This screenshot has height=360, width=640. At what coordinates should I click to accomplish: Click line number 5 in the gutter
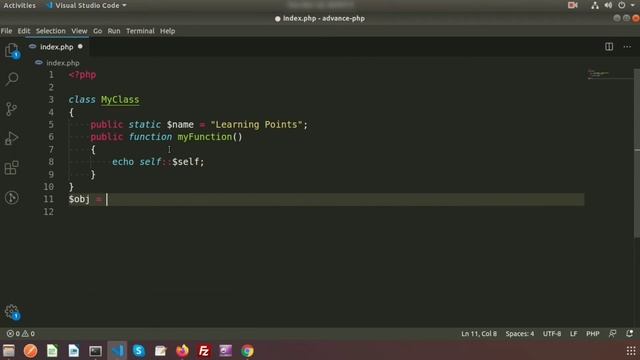51,124
